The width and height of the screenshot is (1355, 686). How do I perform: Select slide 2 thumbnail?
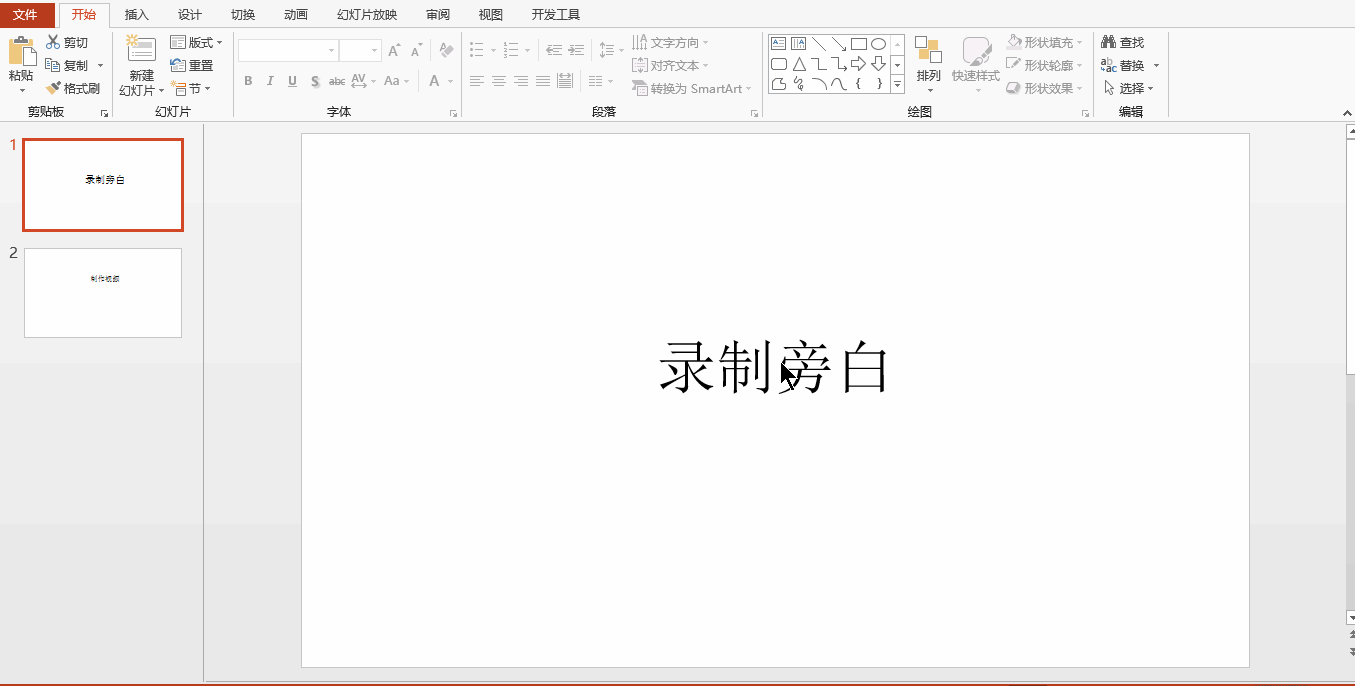pyautogui.click(x=103, y=293)
